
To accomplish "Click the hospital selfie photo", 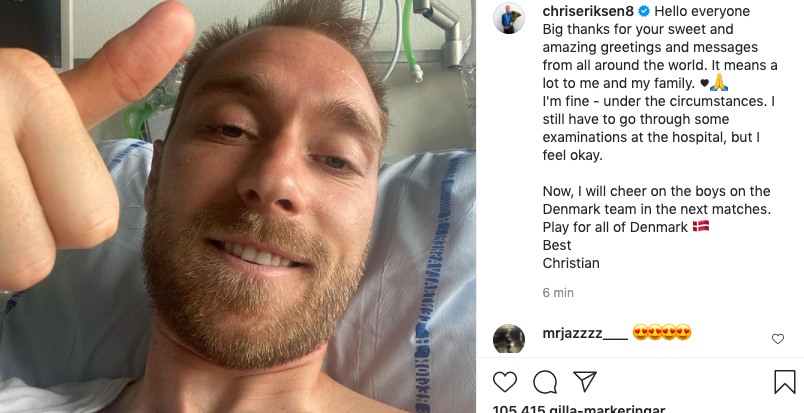I will tap(238, 206).
